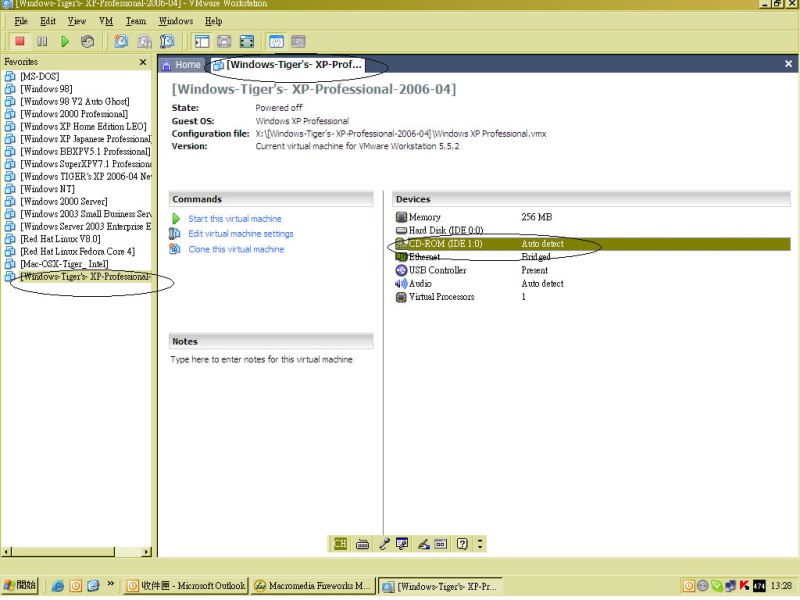Toggle the Favorites sidebar toolbar icon
Screen dimensions: 800x600
202,41
